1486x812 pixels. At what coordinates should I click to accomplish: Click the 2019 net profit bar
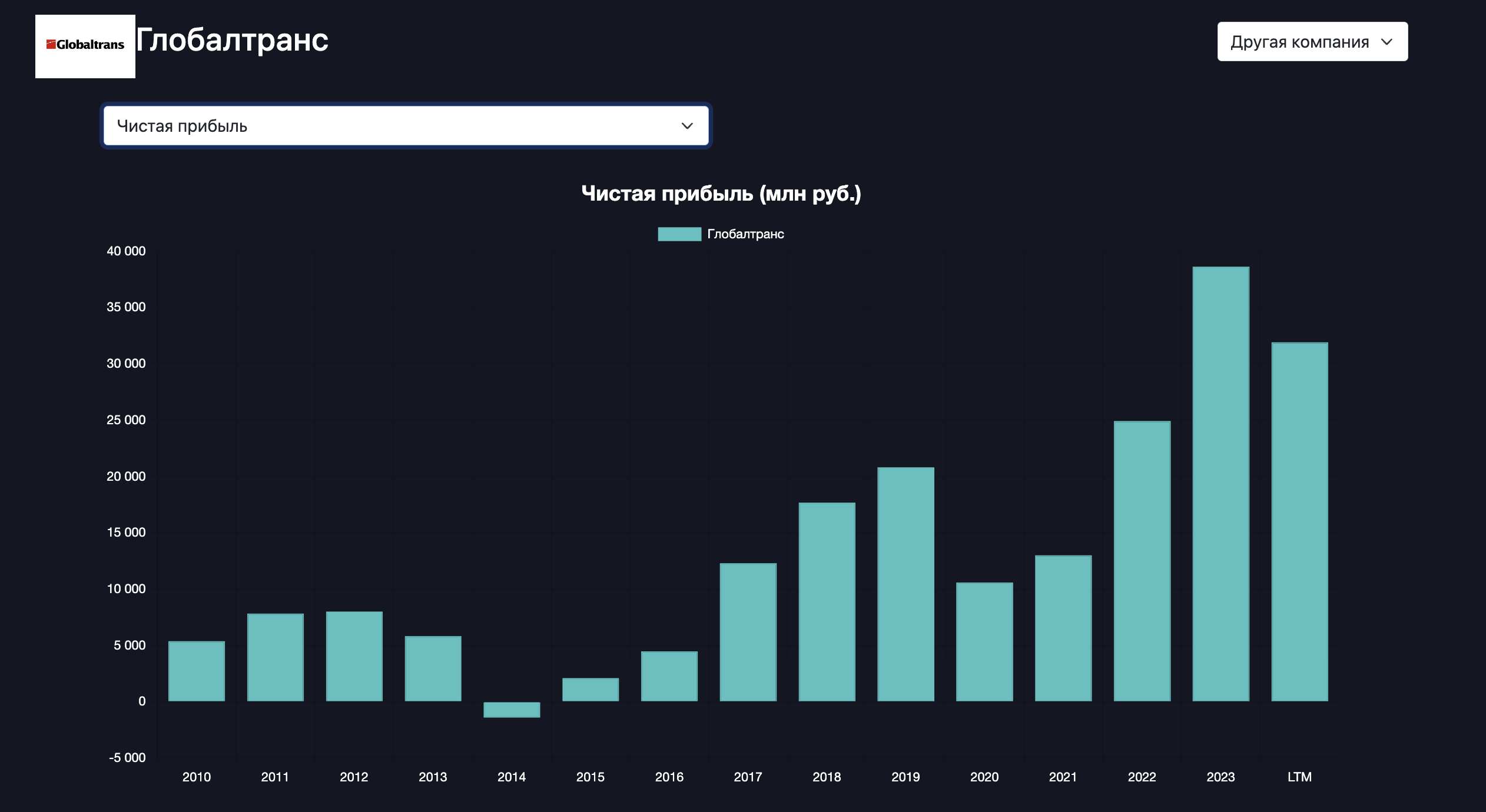point(905,584)
